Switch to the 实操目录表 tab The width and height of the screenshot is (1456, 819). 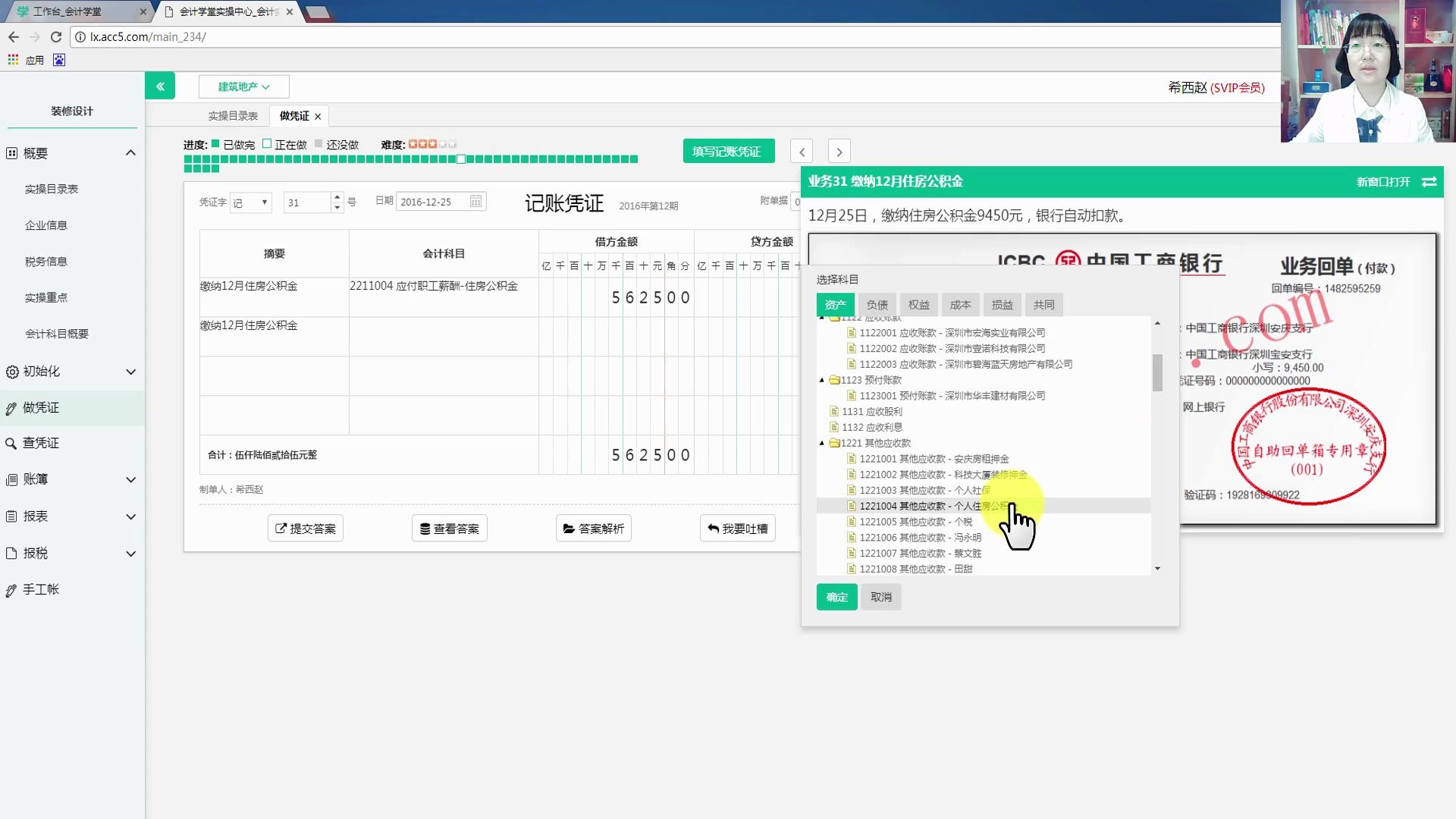232,115
